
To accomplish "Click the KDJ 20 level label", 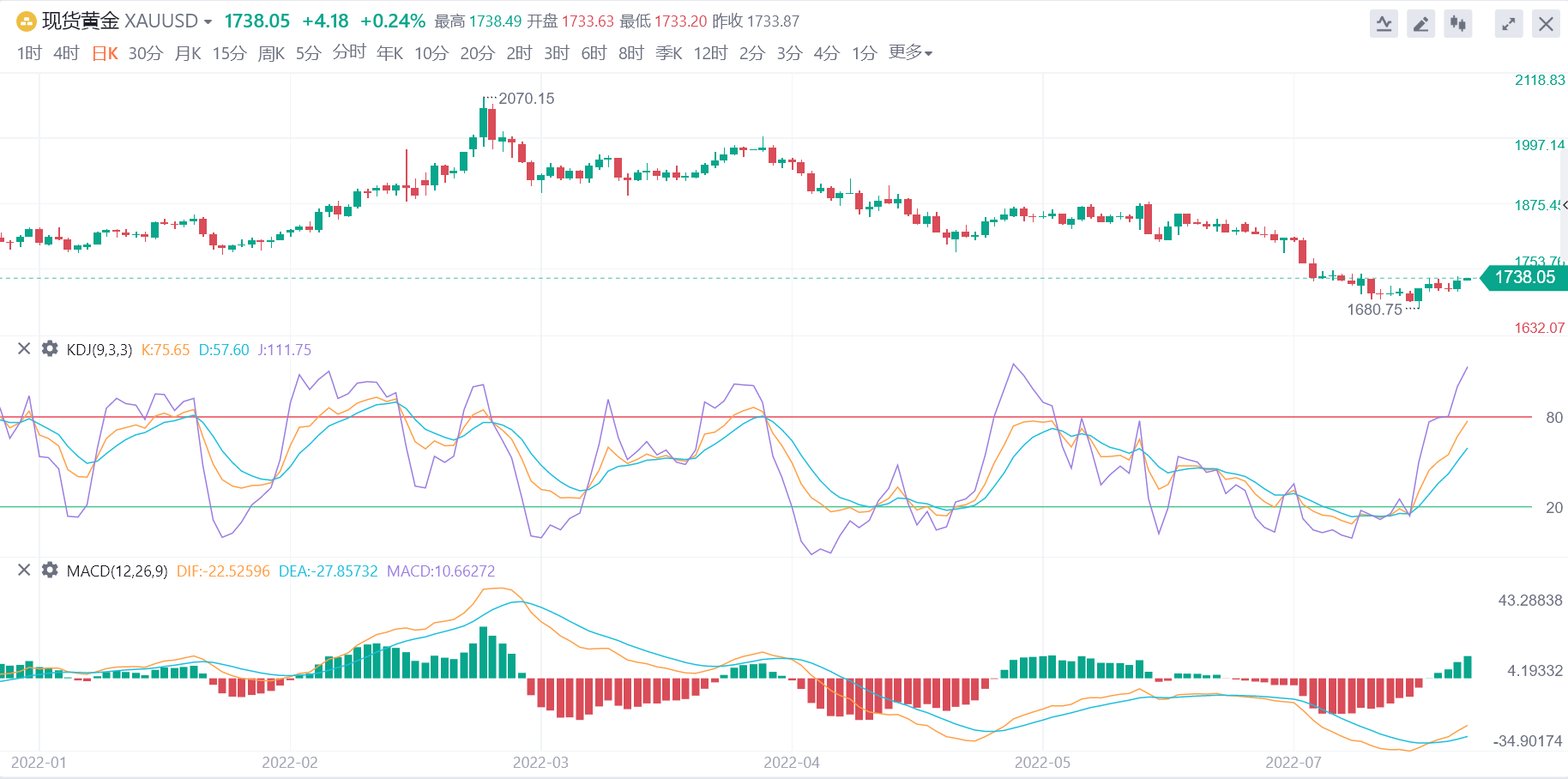I will [1554, 508].
